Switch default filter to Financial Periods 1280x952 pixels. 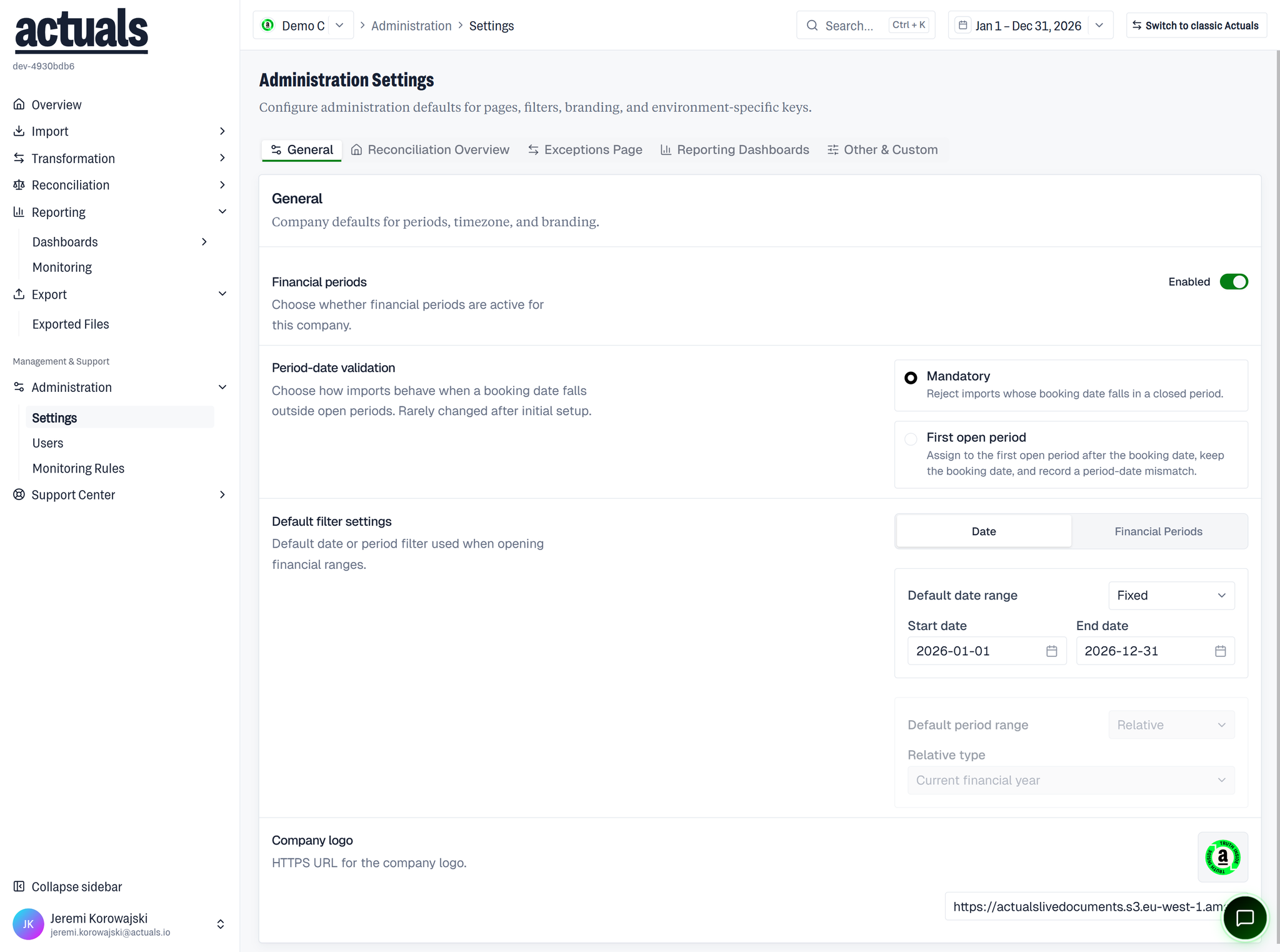[1158, 531]
